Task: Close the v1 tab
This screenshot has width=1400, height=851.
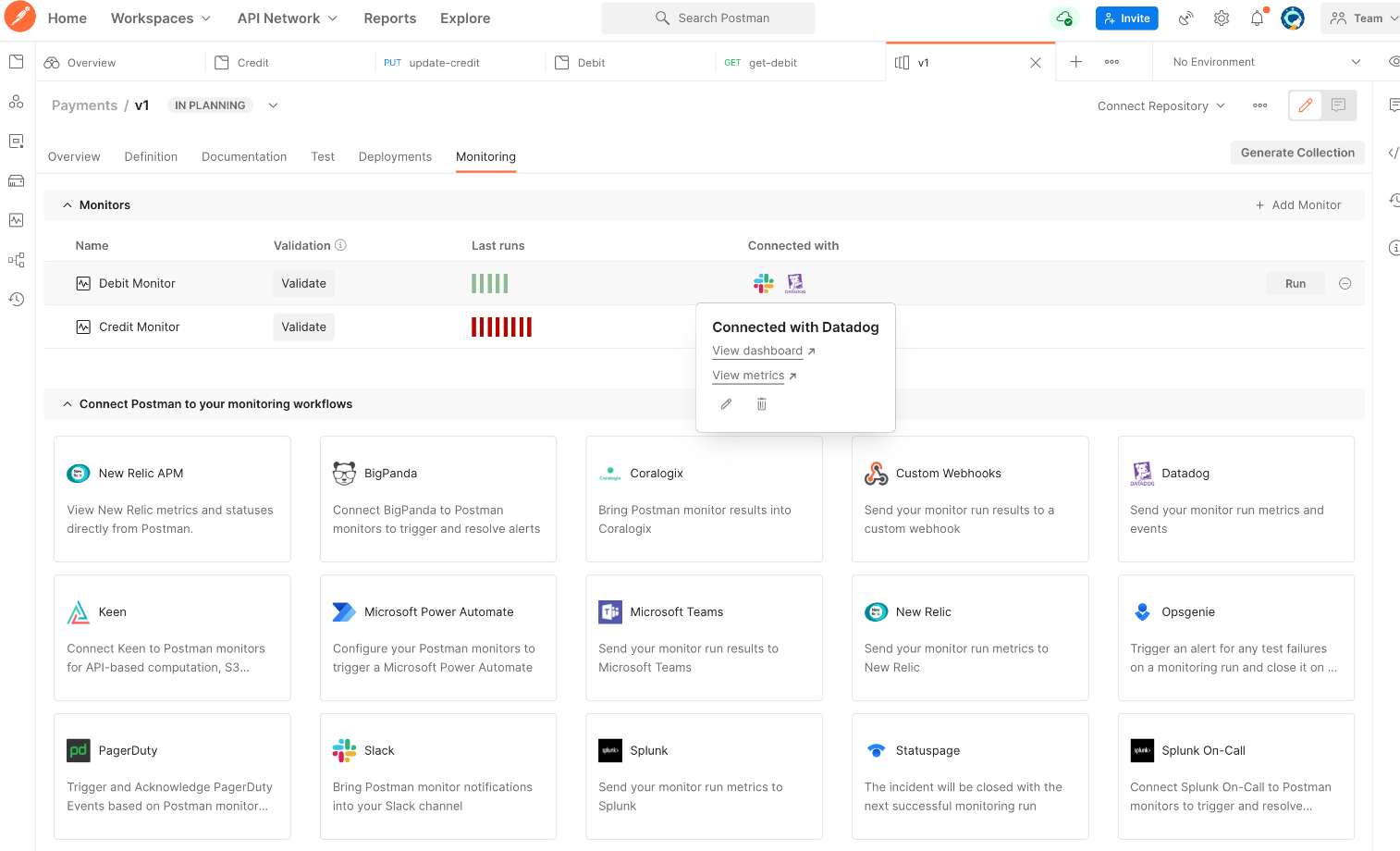Action: coord(1036,63)
